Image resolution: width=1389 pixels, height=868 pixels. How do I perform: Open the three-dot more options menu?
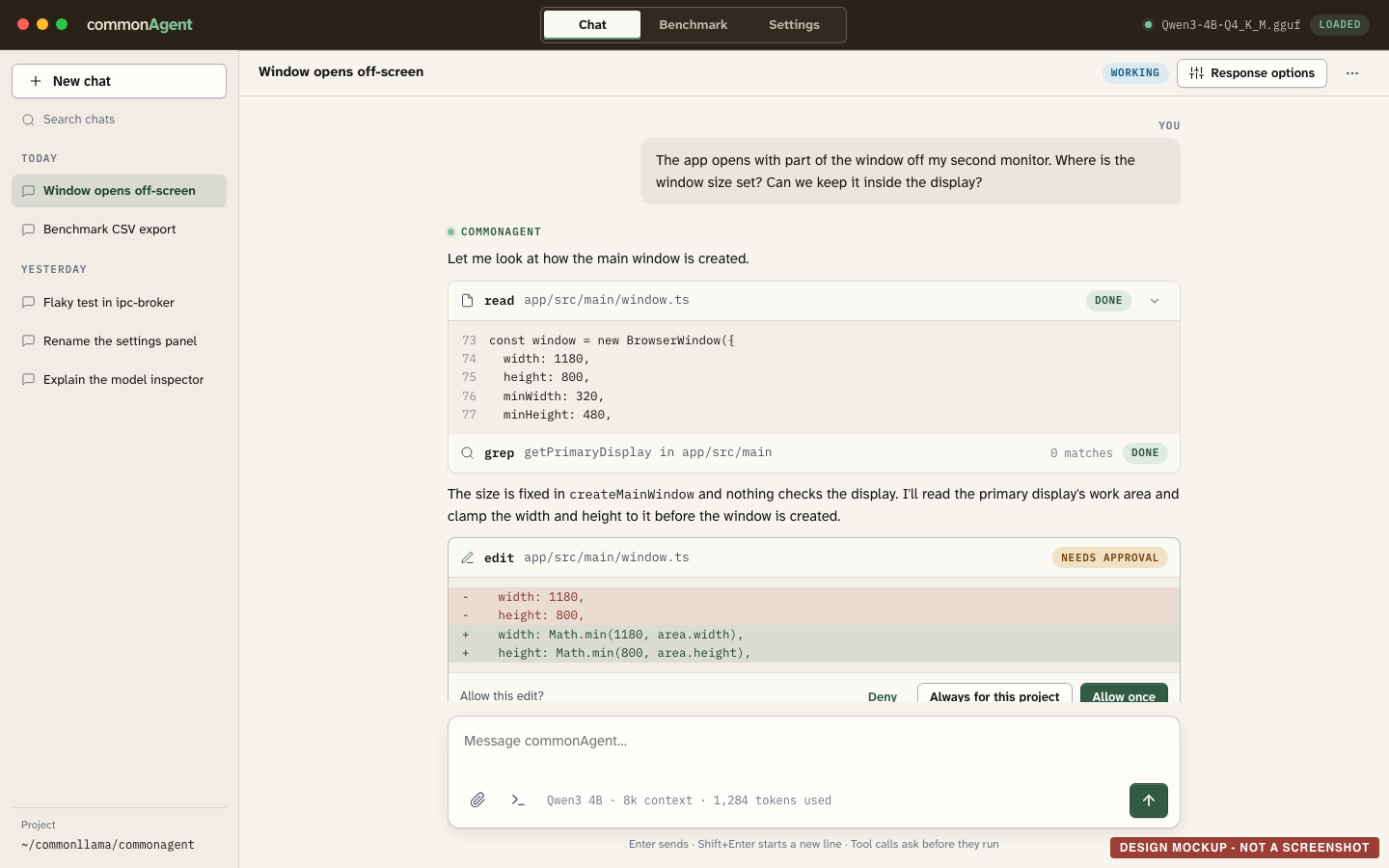(1352, 73)
